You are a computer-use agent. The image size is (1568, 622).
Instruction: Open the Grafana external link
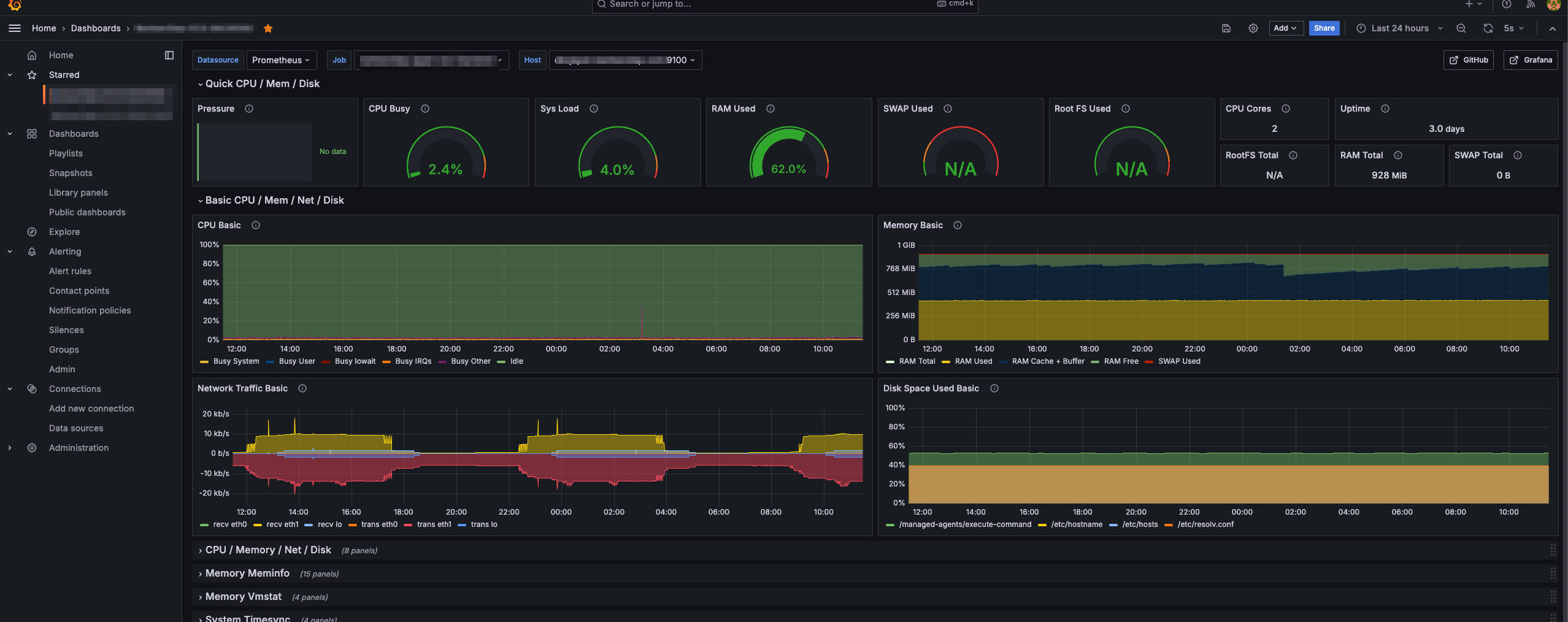(1531, 60)
